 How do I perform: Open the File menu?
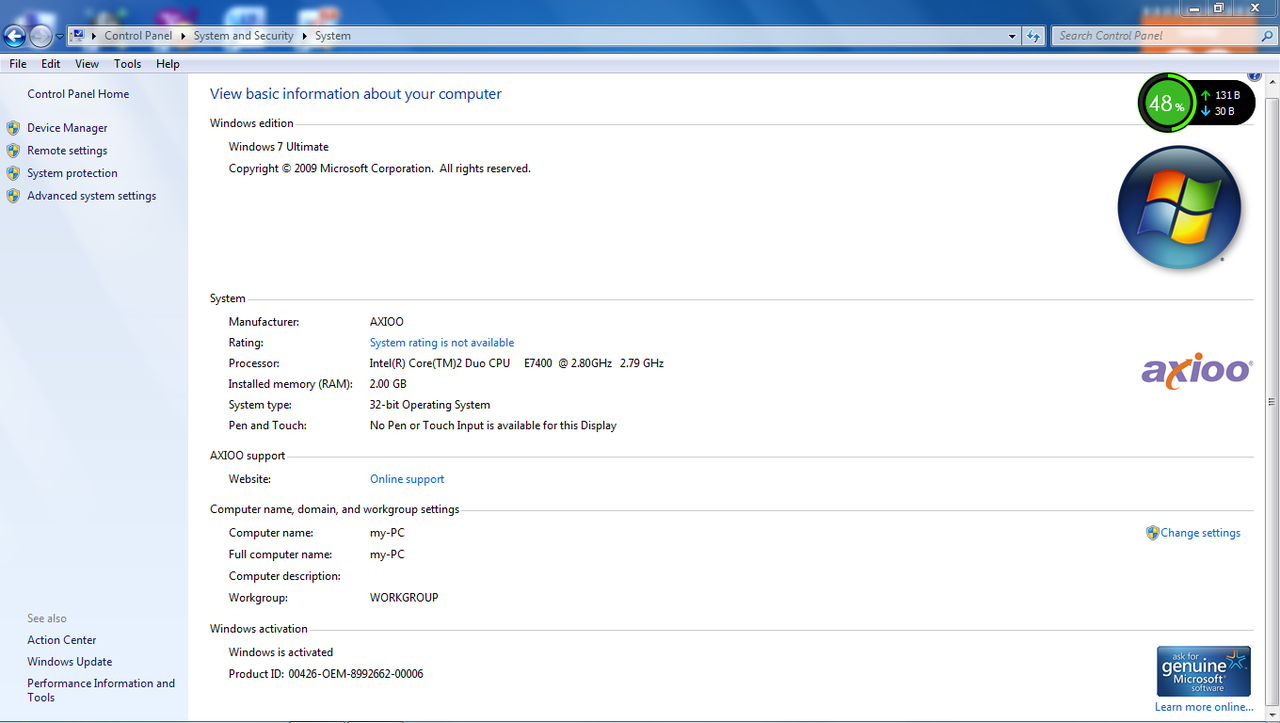18,64
